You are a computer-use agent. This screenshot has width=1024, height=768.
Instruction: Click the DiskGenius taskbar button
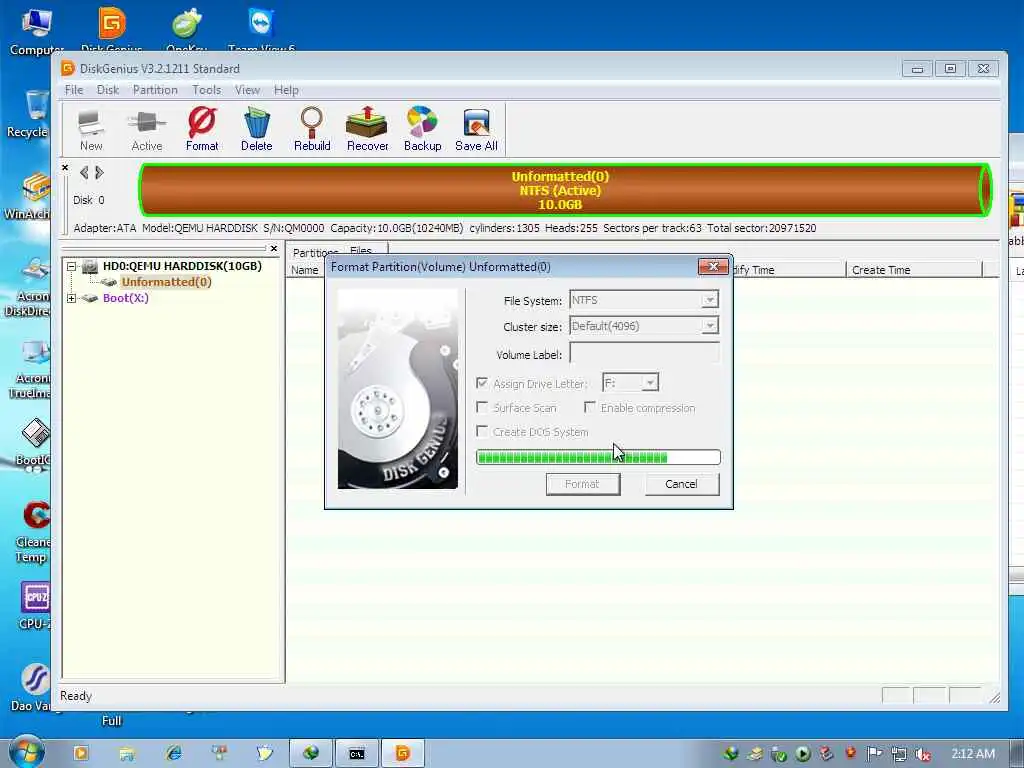(402, 753)
